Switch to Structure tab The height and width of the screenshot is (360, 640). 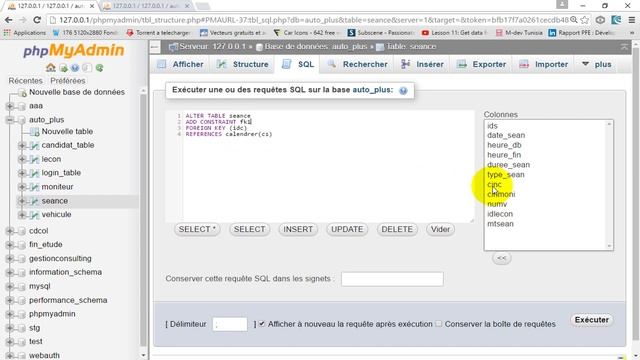[242, 64]
